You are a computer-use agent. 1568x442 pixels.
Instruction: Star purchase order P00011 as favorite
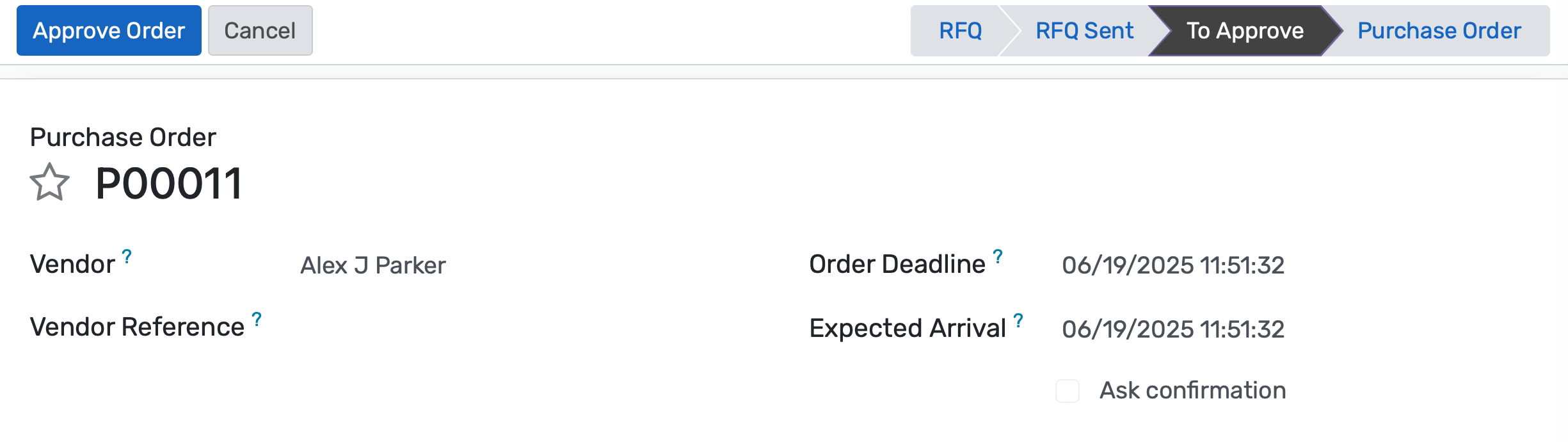click(49, 183)
